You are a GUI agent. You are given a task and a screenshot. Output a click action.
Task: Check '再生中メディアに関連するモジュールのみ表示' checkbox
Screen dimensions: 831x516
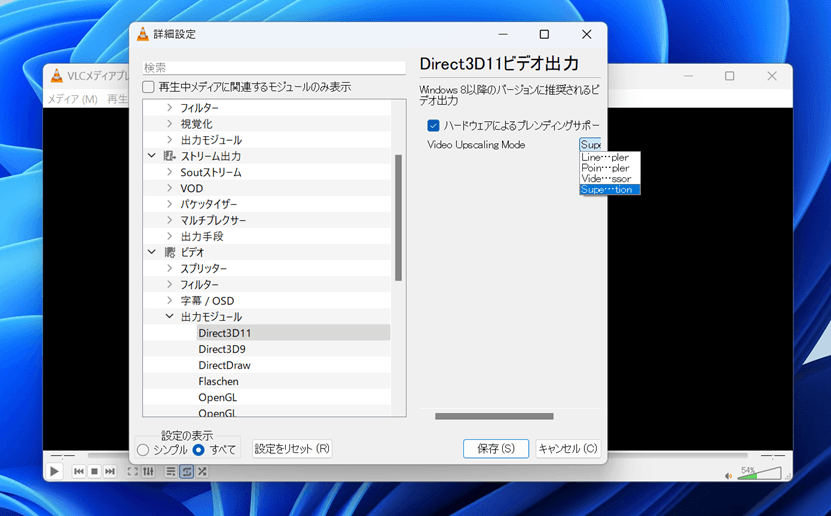point(149,87)
